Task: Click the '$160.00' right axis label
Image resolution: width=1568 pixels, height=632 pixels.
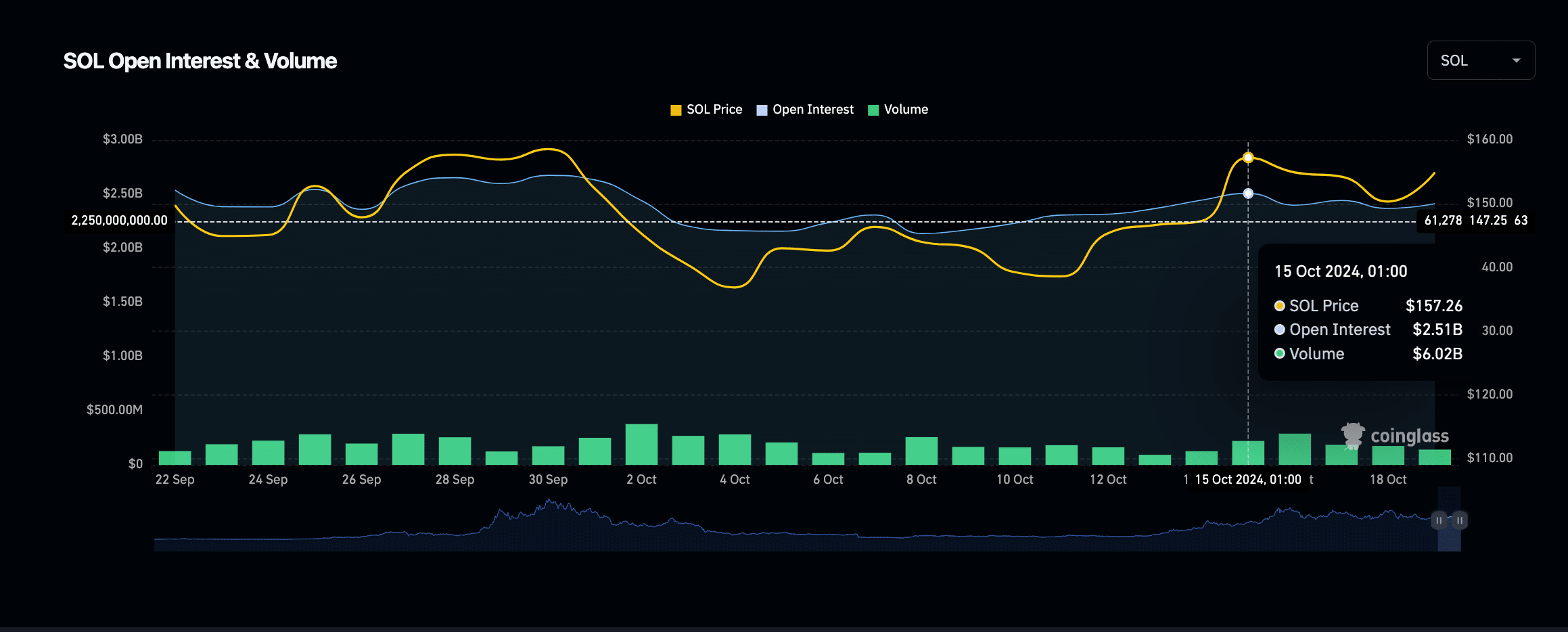Action: [x=1490, y=139]
